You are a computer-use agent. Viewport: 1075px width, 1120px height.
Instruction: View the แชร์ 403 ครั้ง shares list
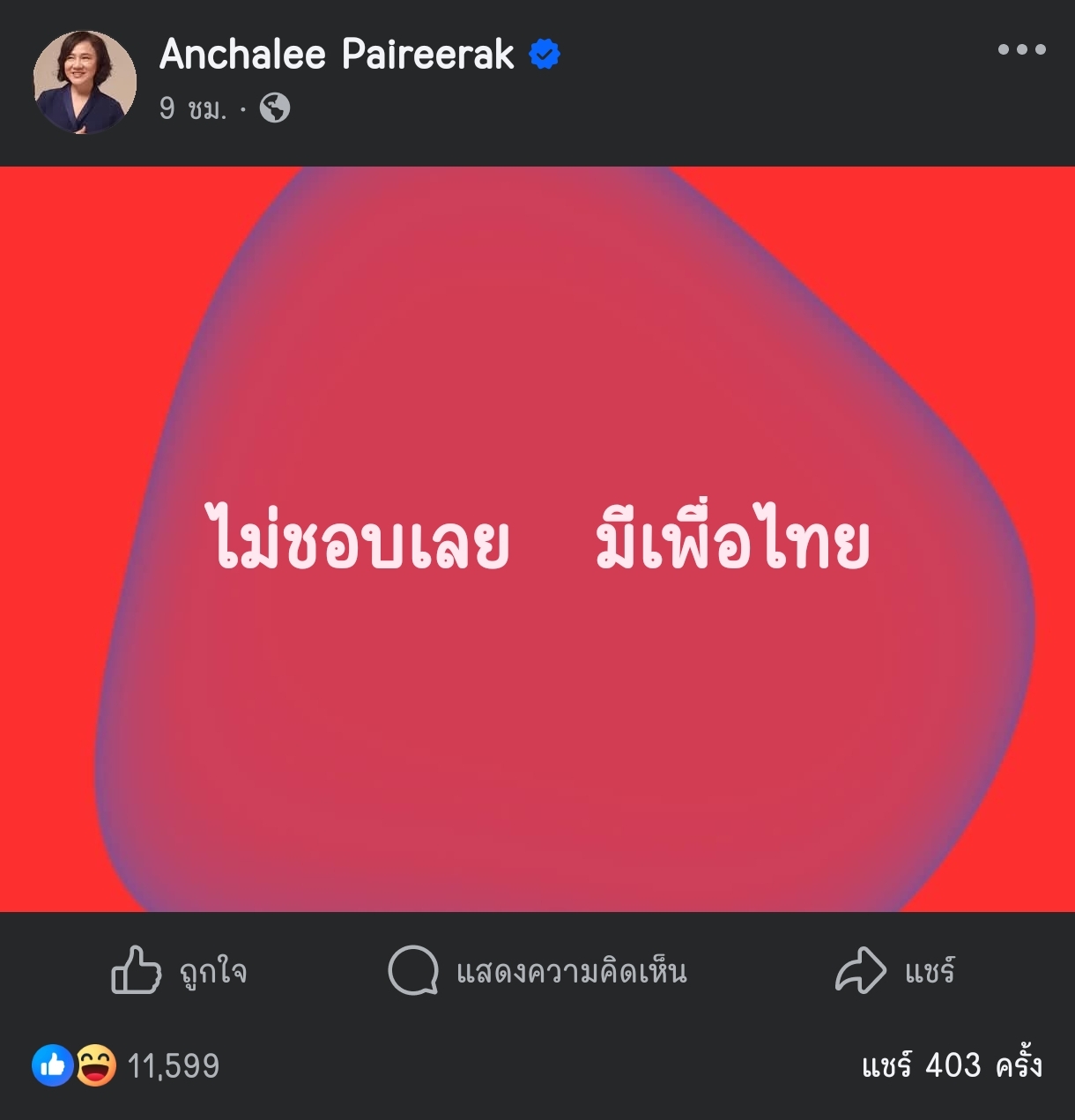click(952, 1065)
